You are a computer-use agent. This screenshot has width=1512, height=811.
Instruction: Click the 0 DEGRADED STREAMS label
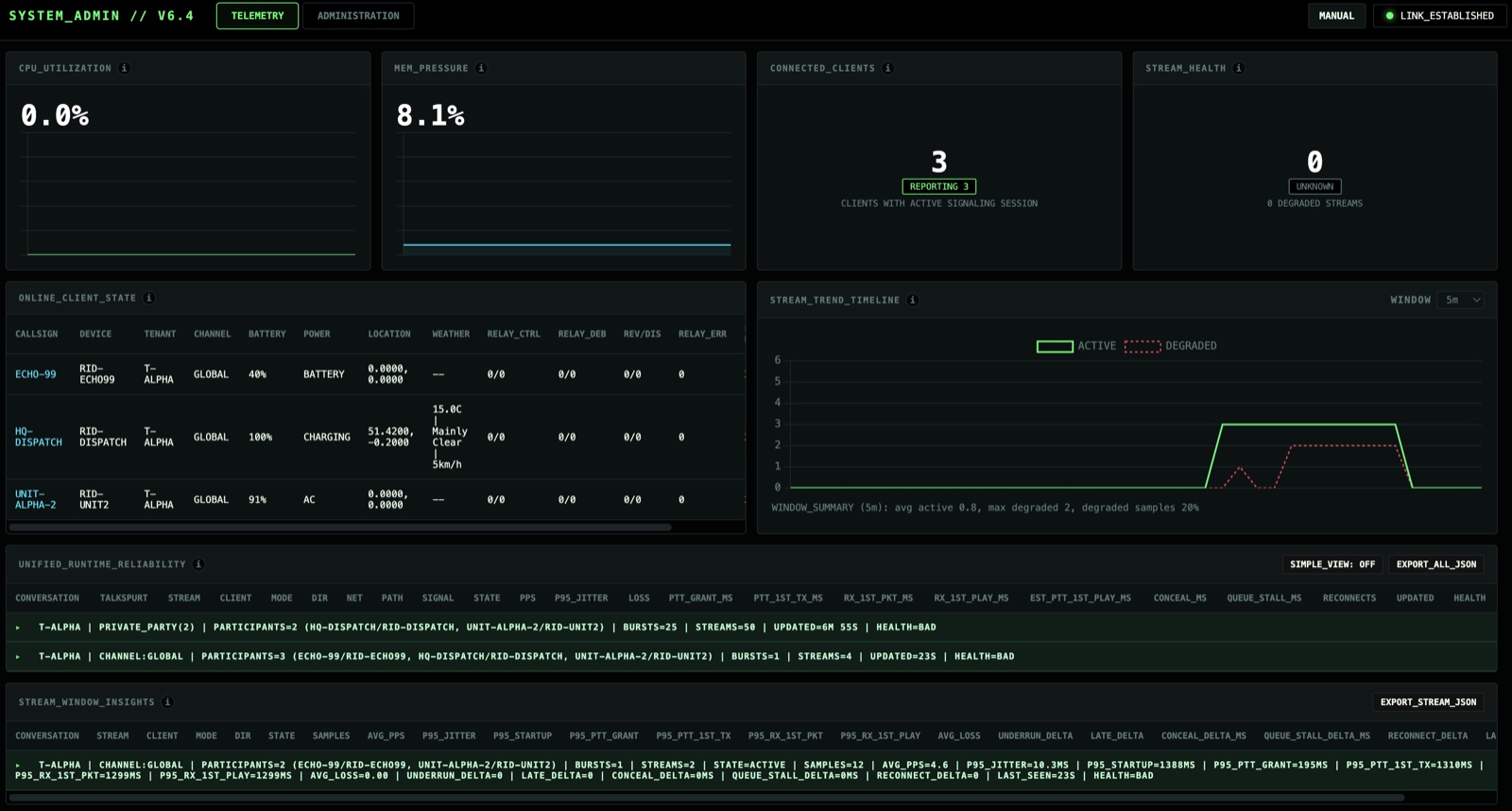click(1314, 203)
